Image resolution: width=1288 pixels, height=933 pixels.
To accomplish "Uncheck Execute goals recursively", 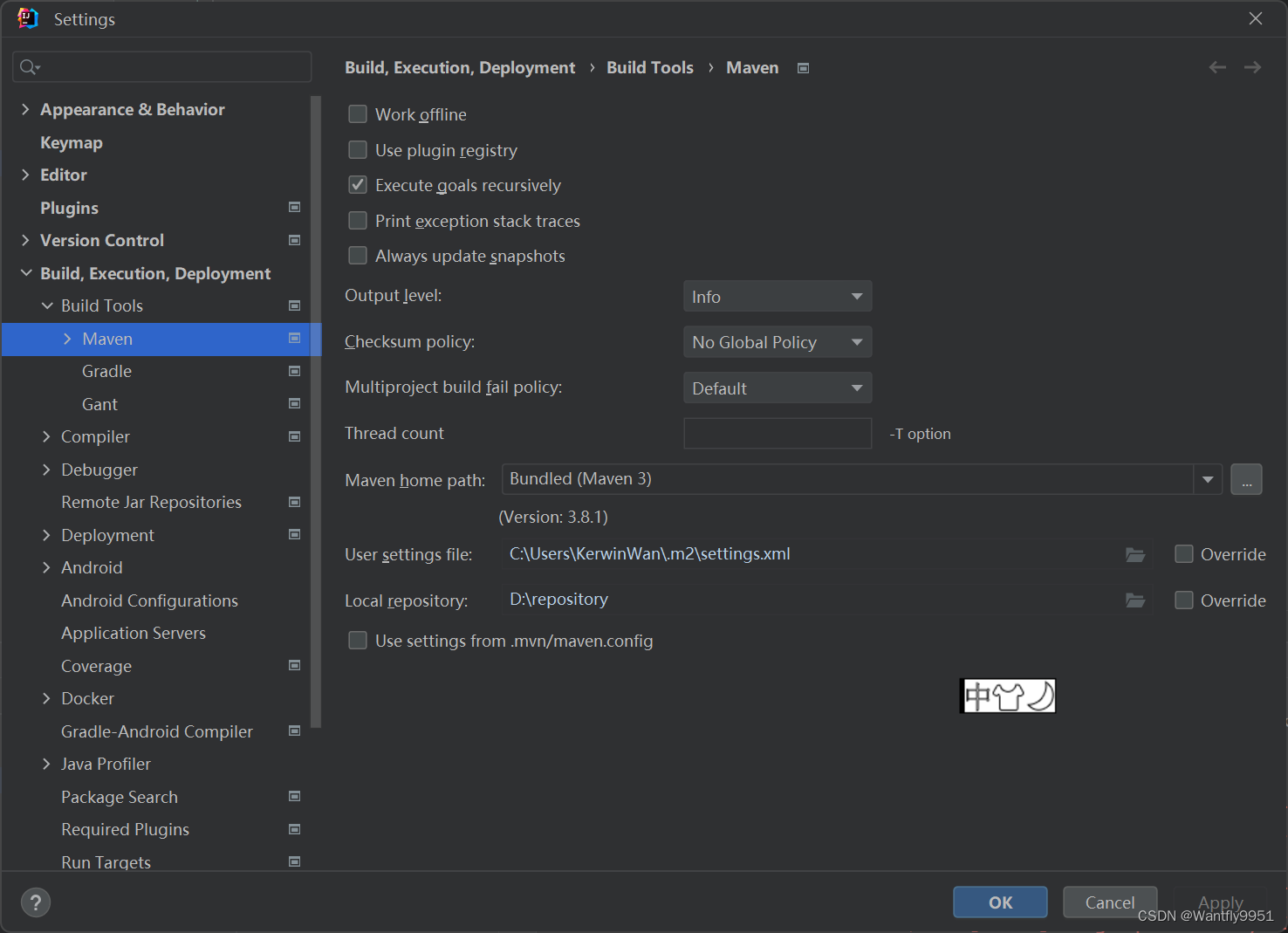I will 358,185.
